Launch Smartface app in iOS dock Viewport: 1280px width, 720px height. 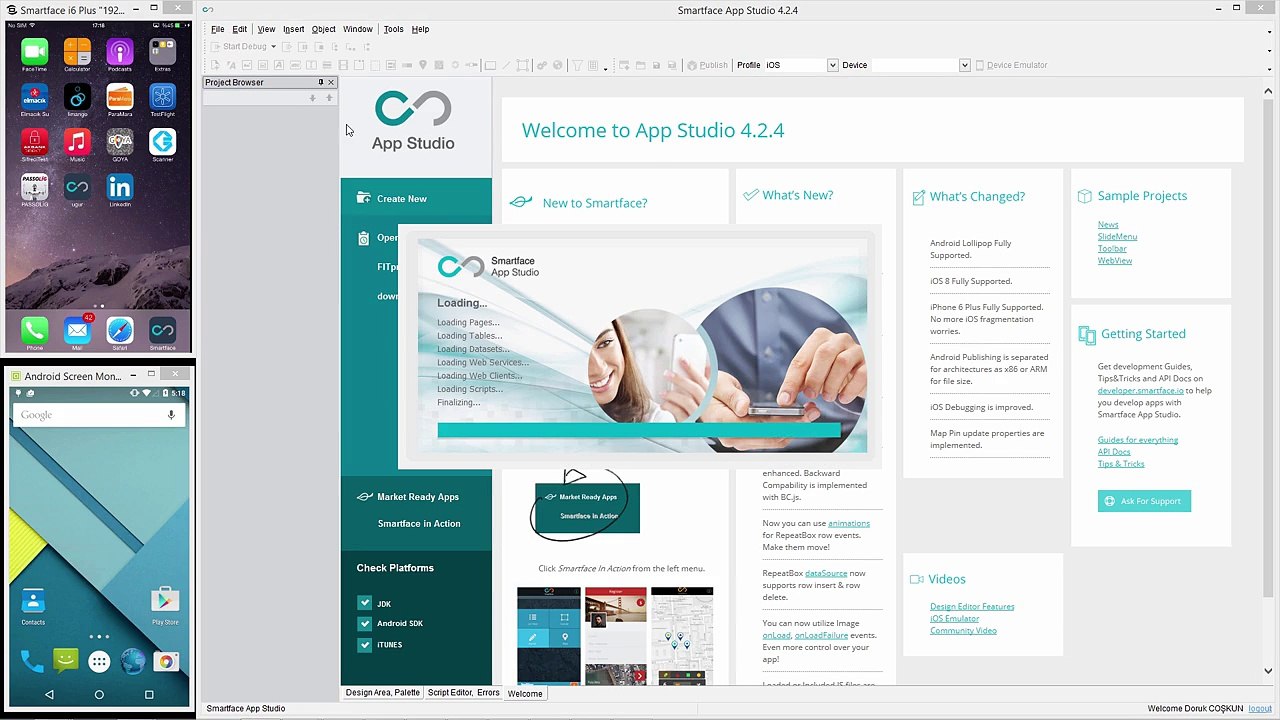click(162, 330)
